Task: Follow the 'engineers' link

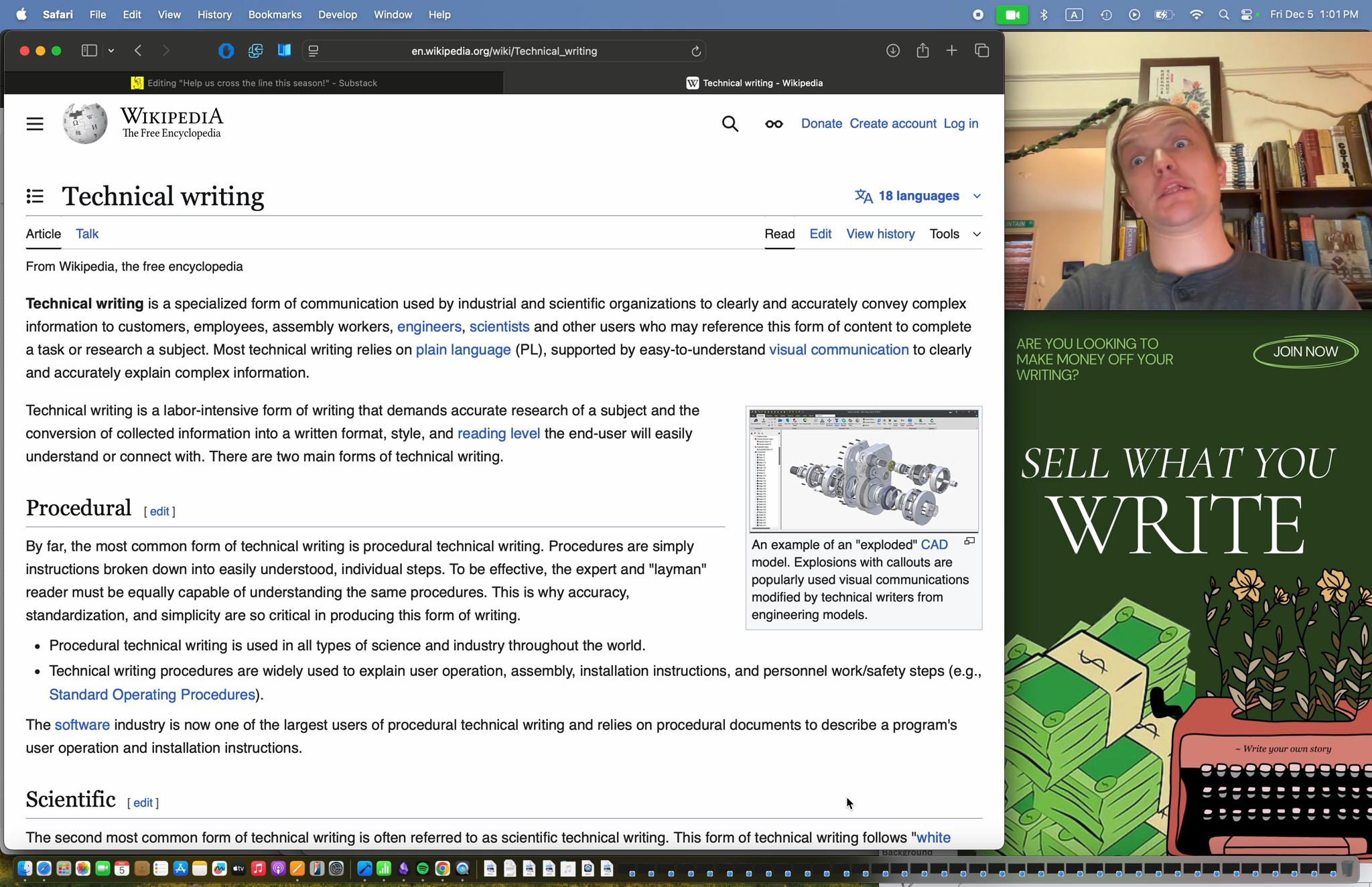Action: [x=429, y=327]
